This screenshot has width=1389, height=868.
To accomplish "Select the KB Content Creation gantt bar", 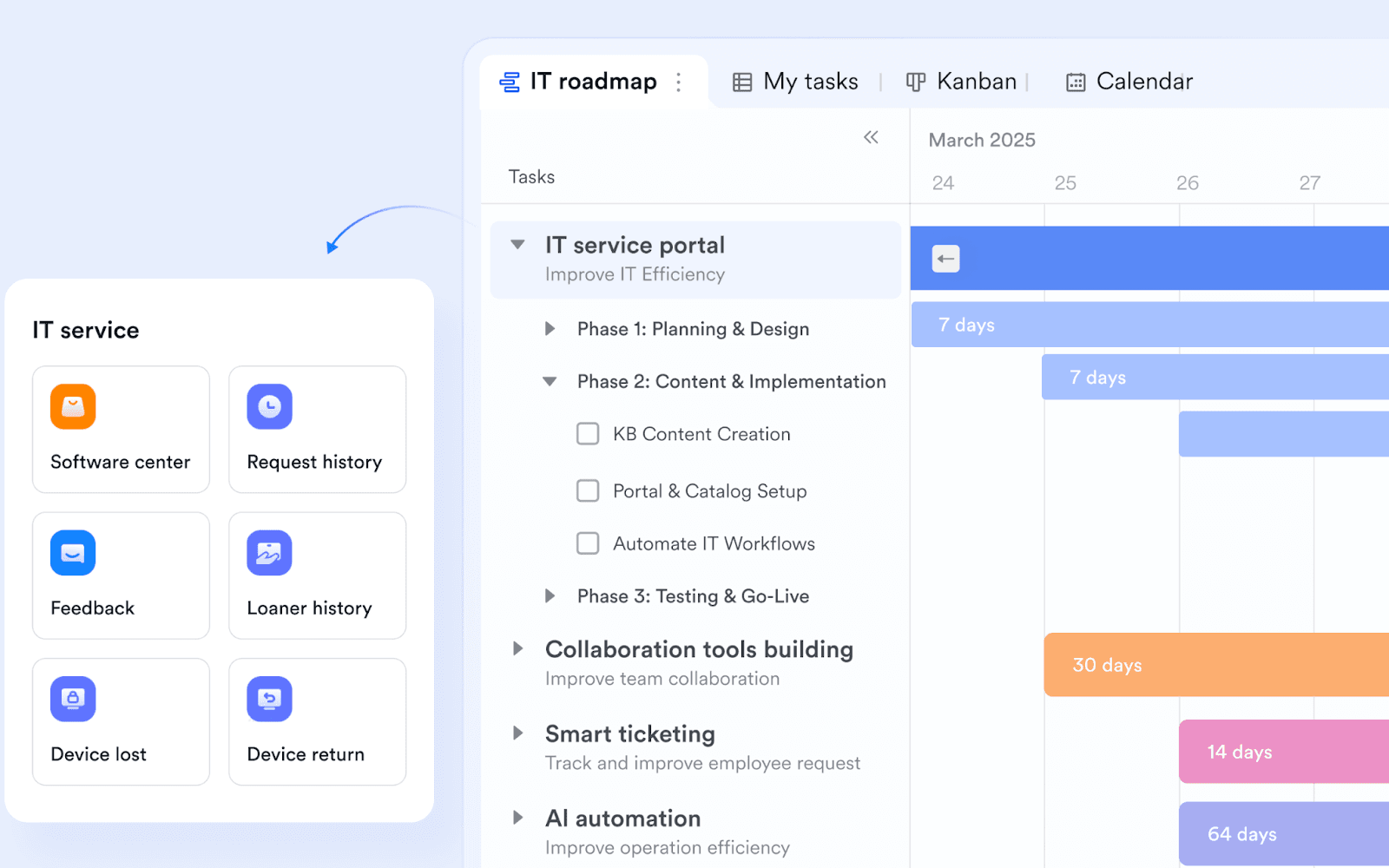I will pos(1284,434).
